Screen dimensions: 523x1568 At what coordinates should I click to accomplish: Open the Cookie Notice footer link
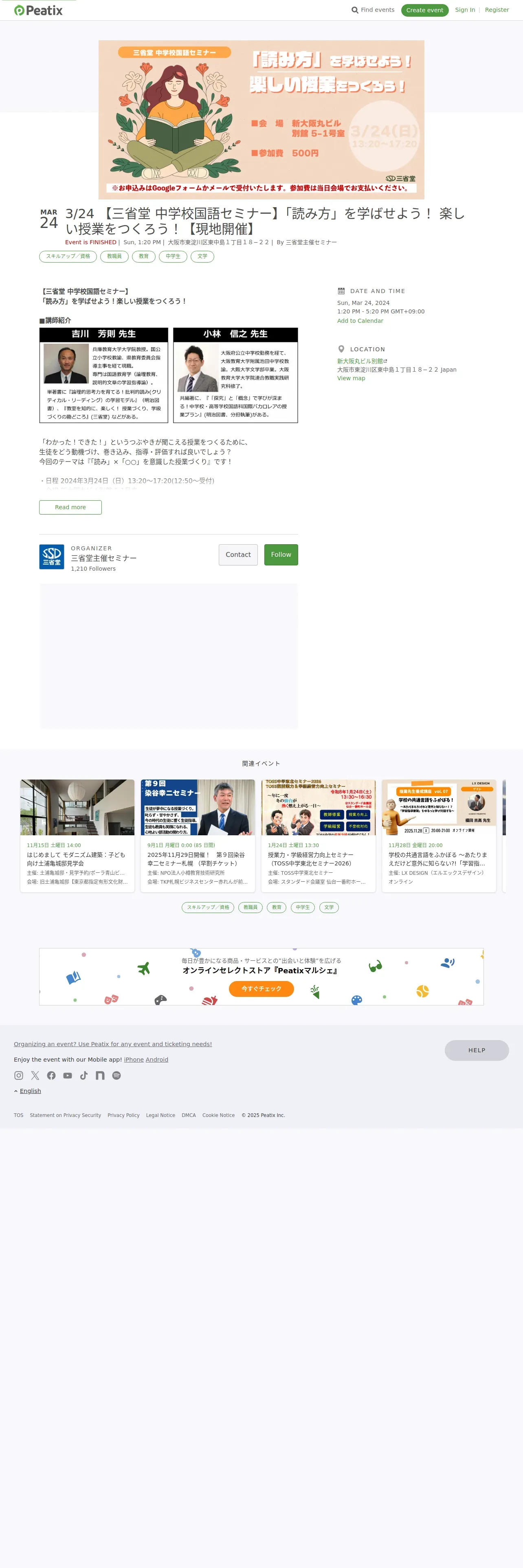(x=219, y=1115)
